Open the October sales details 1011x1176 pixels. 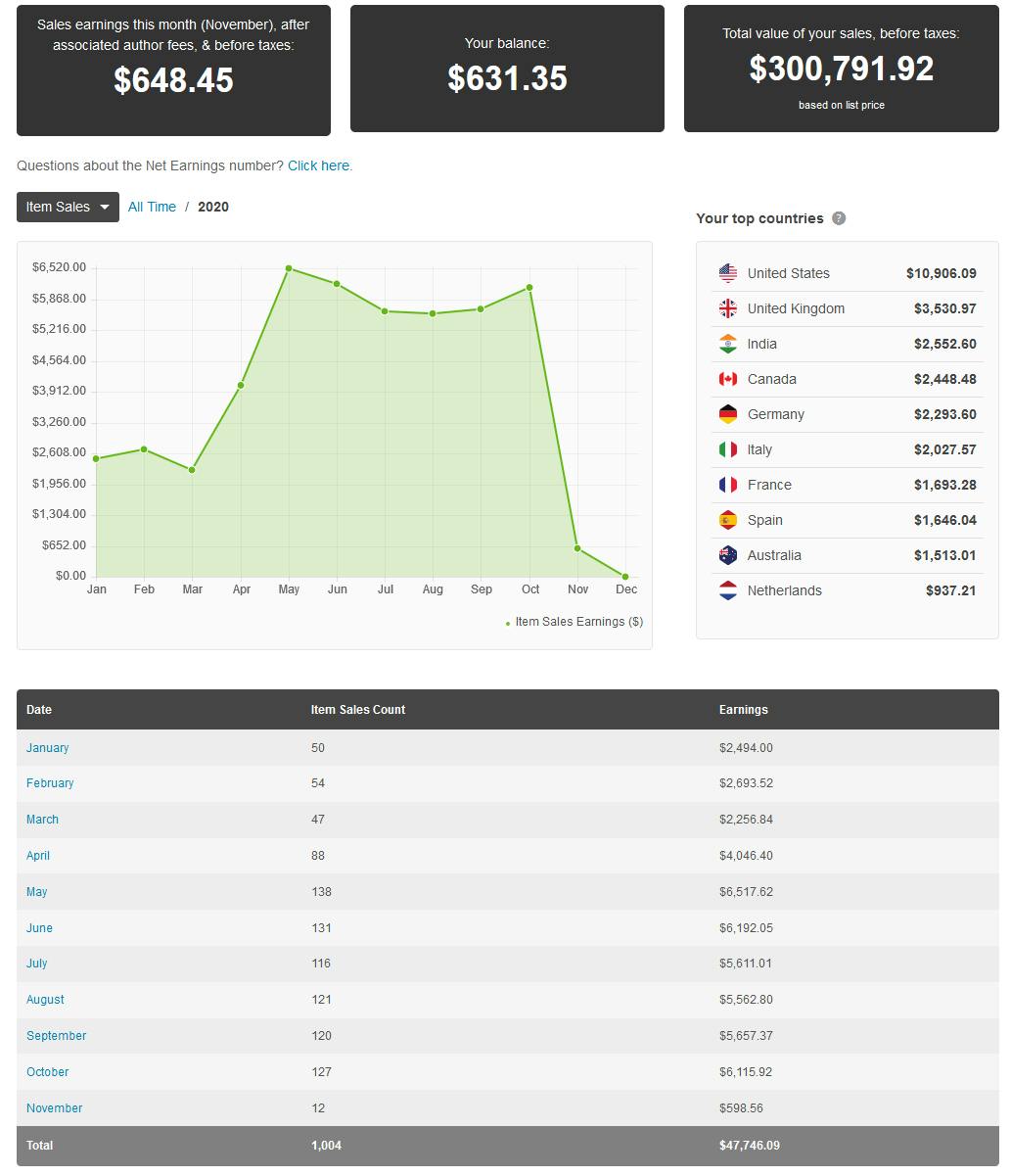click(47, 1071)
